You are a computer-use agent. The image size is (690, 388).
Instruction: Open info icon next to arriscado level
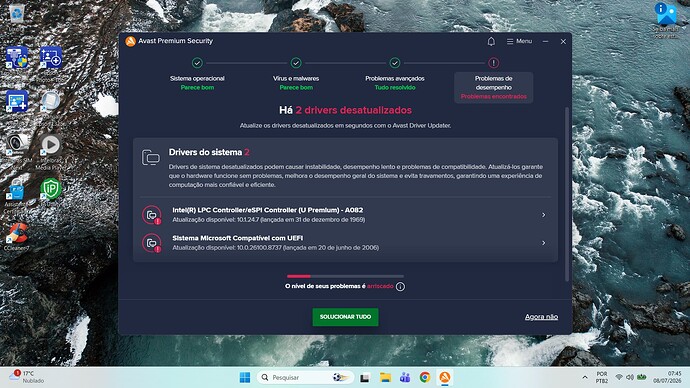pos(400,286)
